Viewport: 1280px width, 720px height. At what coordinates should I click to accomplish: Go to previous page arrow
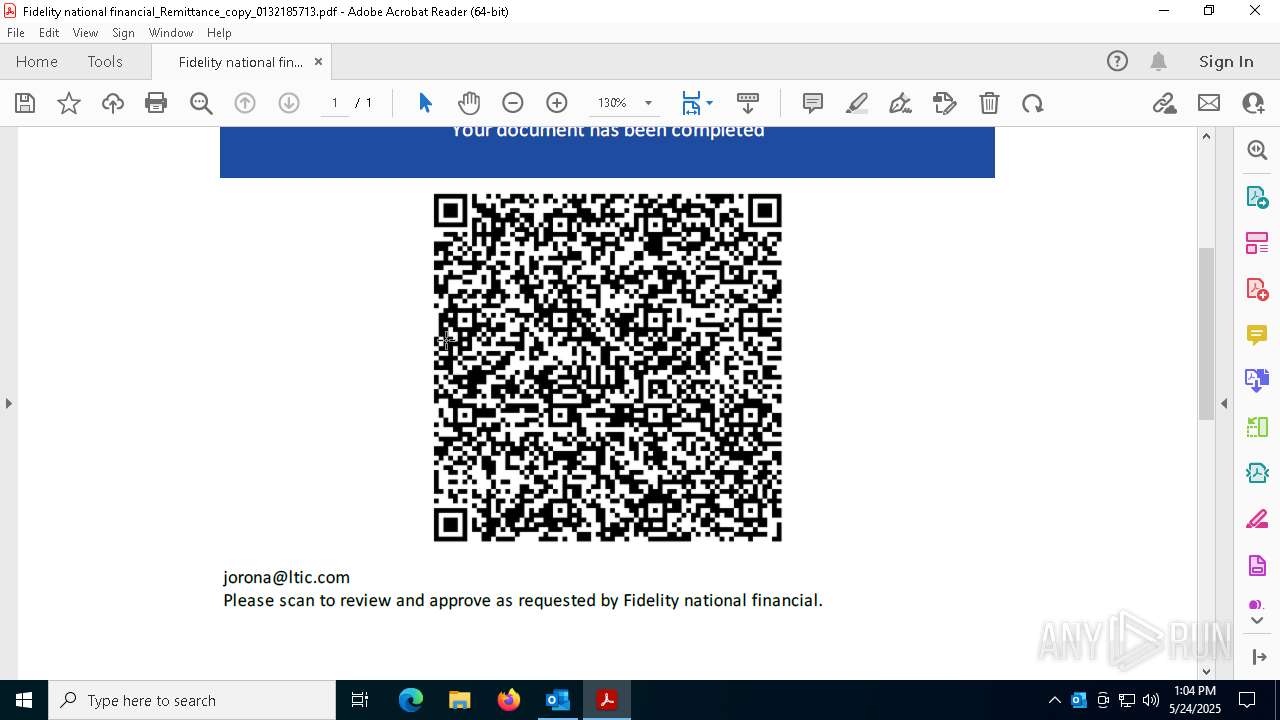(245, 103)
